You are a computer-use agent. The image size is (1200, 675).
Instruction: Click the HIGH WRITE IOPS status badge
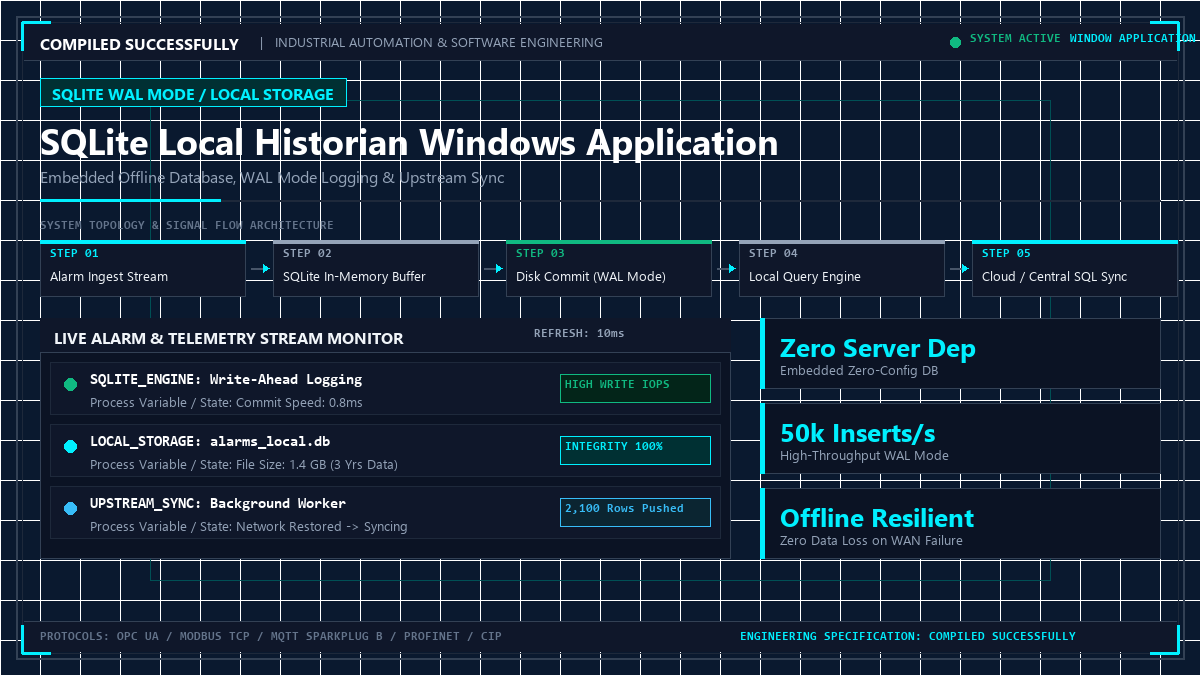(635, 388)
